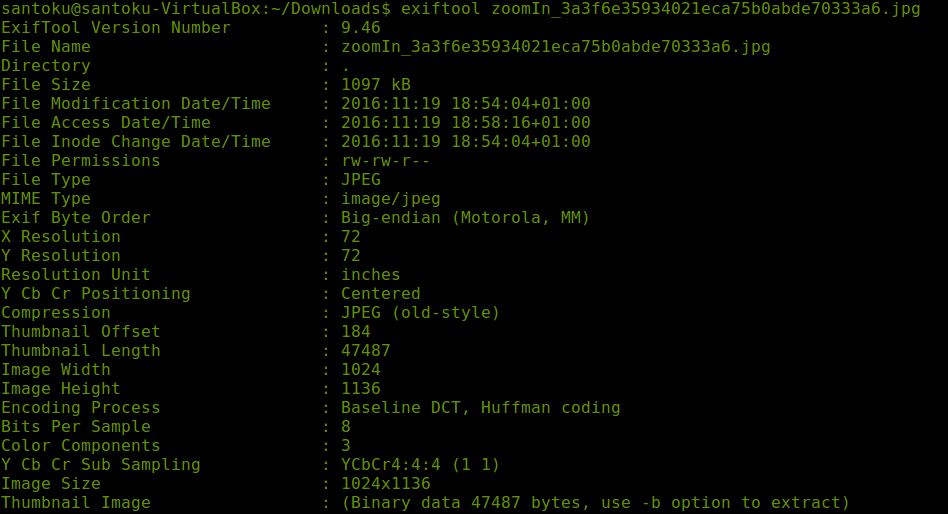Click the File Access Date/Time value
The height and width of the screenshot is (514, 948).
coord(465,123)
